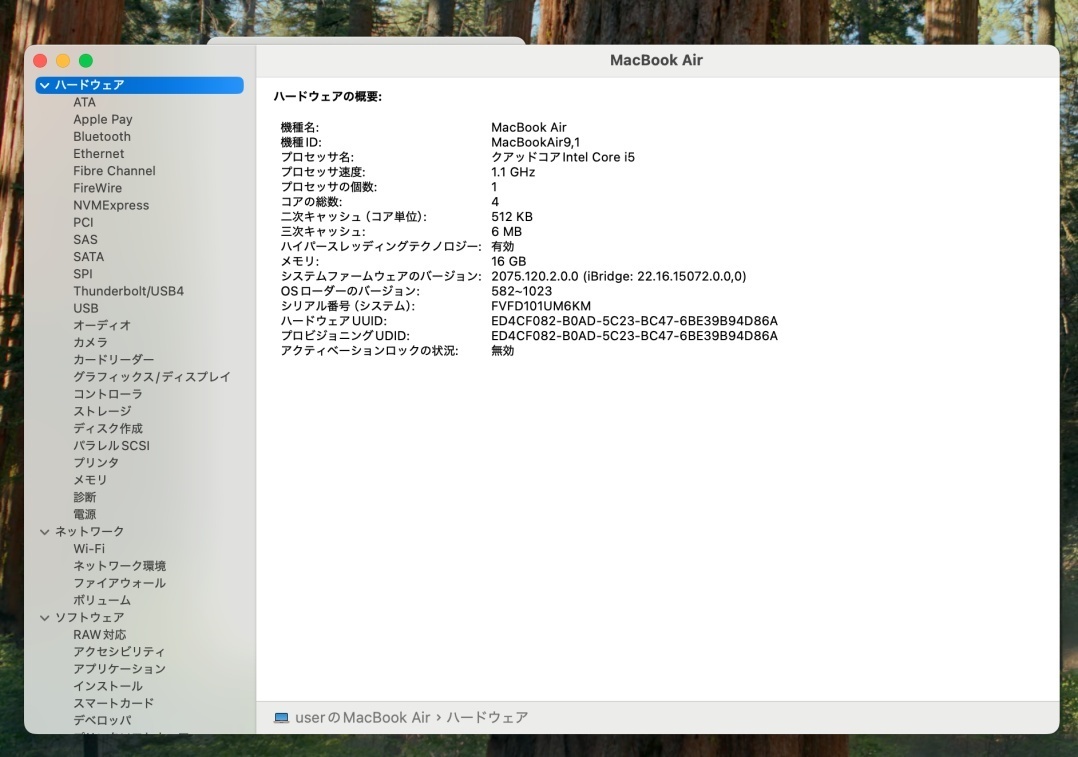The height and width of the screenshot is (757, 1078).
Task: Open the ストレージ entry
Action: pos(102,411)
